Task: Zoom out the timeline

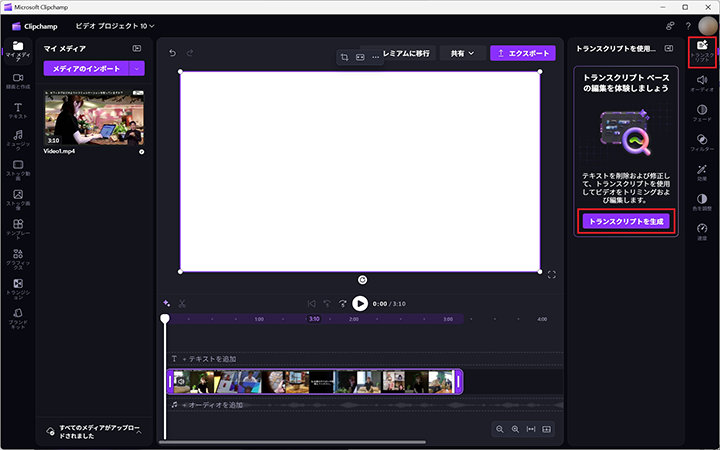Action: tap(500, 429)
